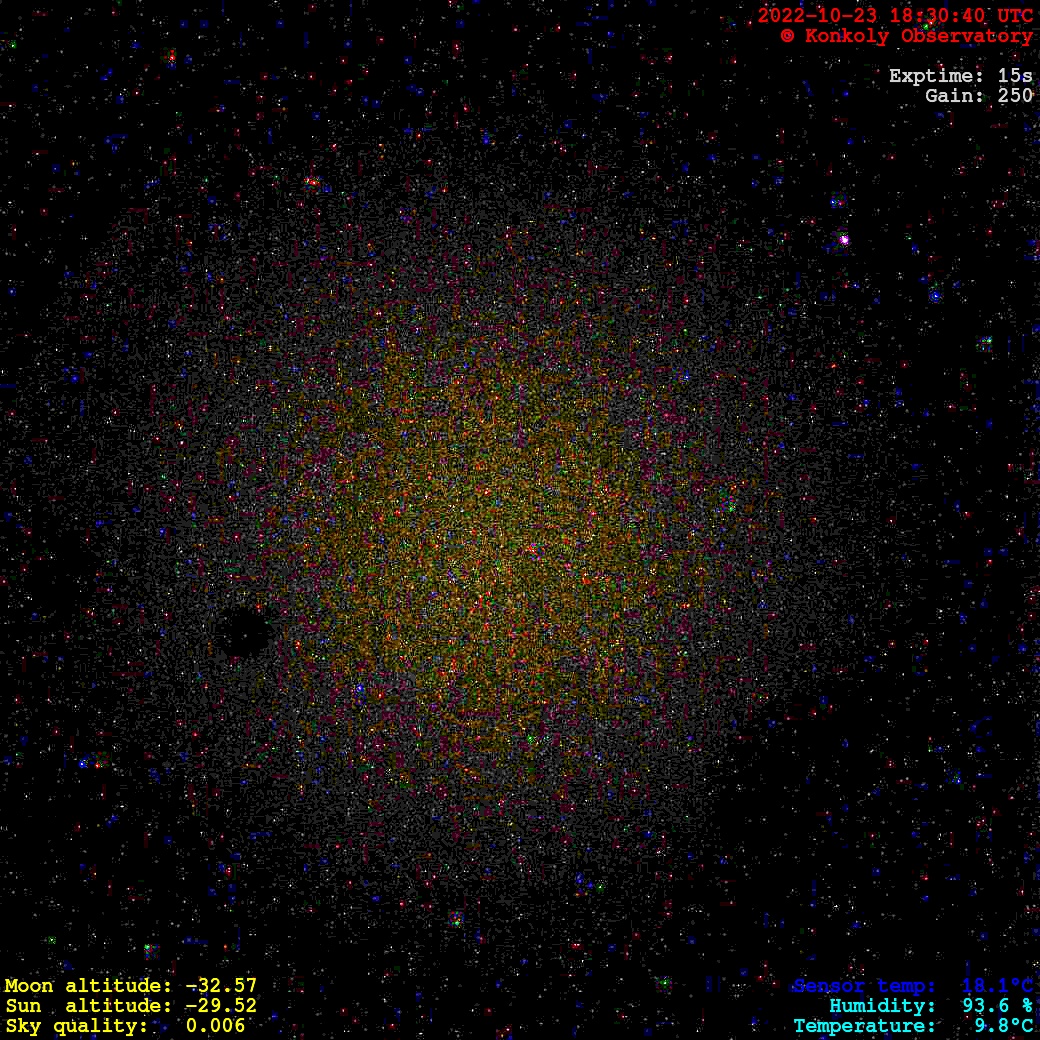Image resolution: width=1040 pixels, height=1040 pixels.
Task: Select the Konkoly Observatory copyright text
Action: pyautogui.click(x=906, y=36)
